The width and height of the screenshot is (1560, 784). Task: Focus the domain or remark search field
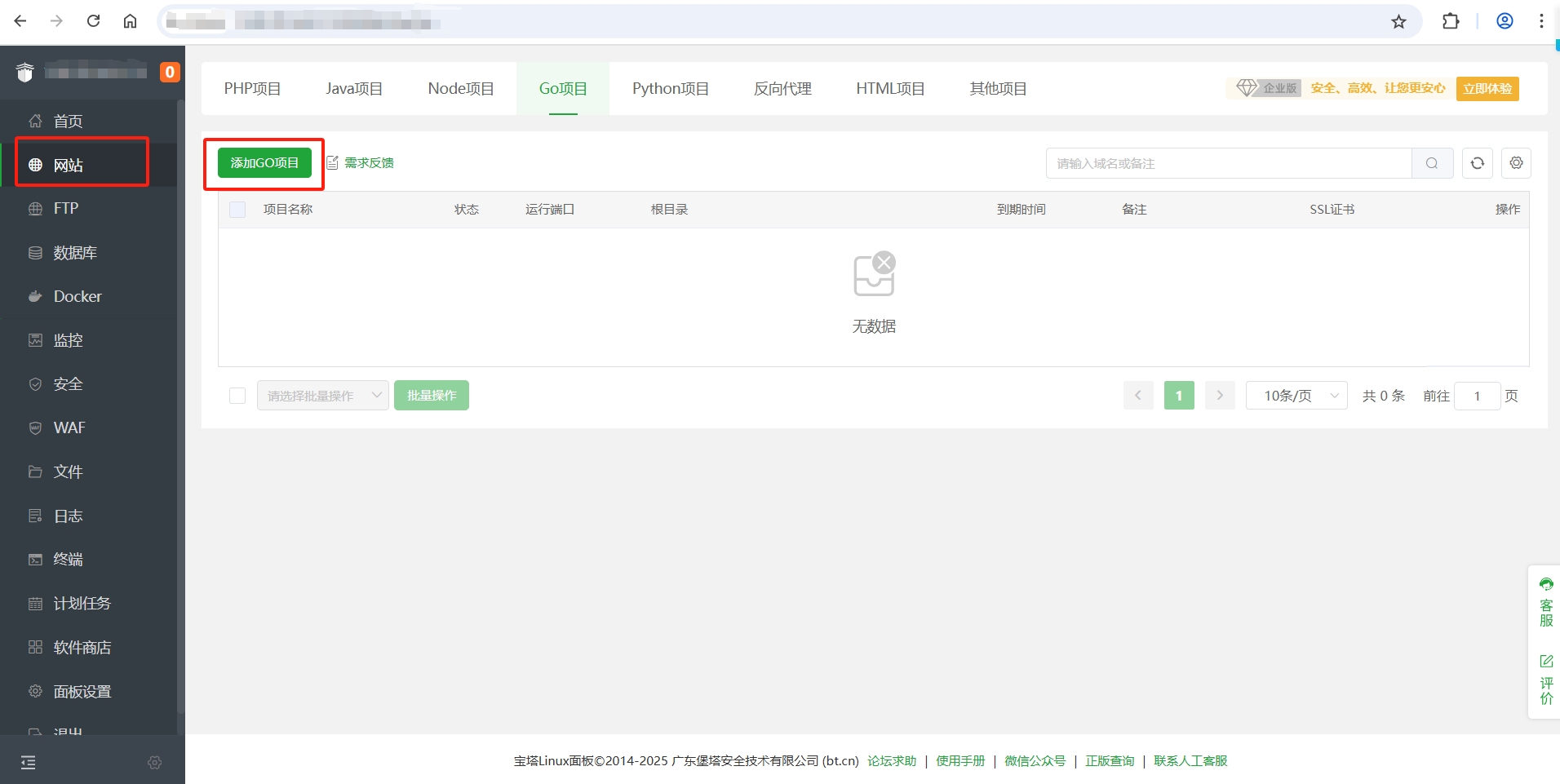[1228, 163]
